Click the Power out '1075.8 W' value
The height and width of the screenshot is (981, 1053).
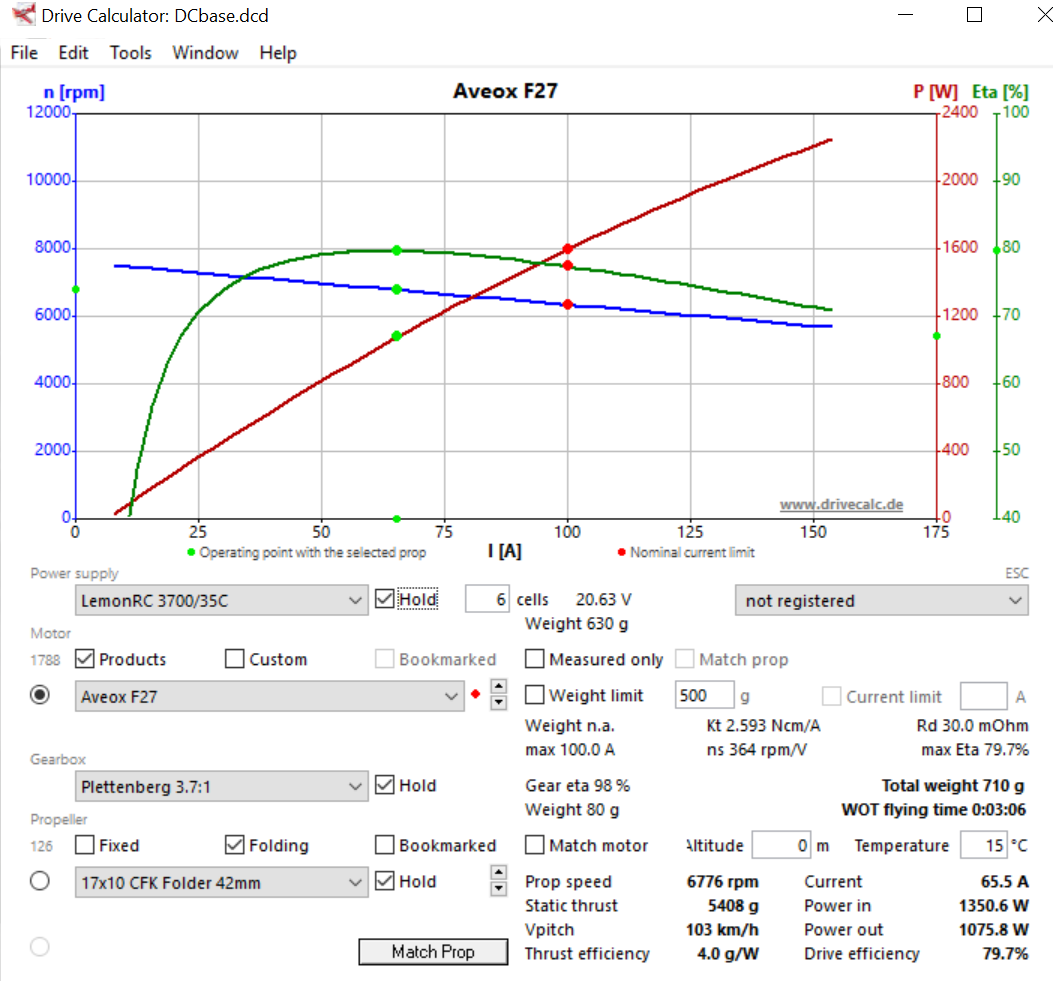[993, 929]
